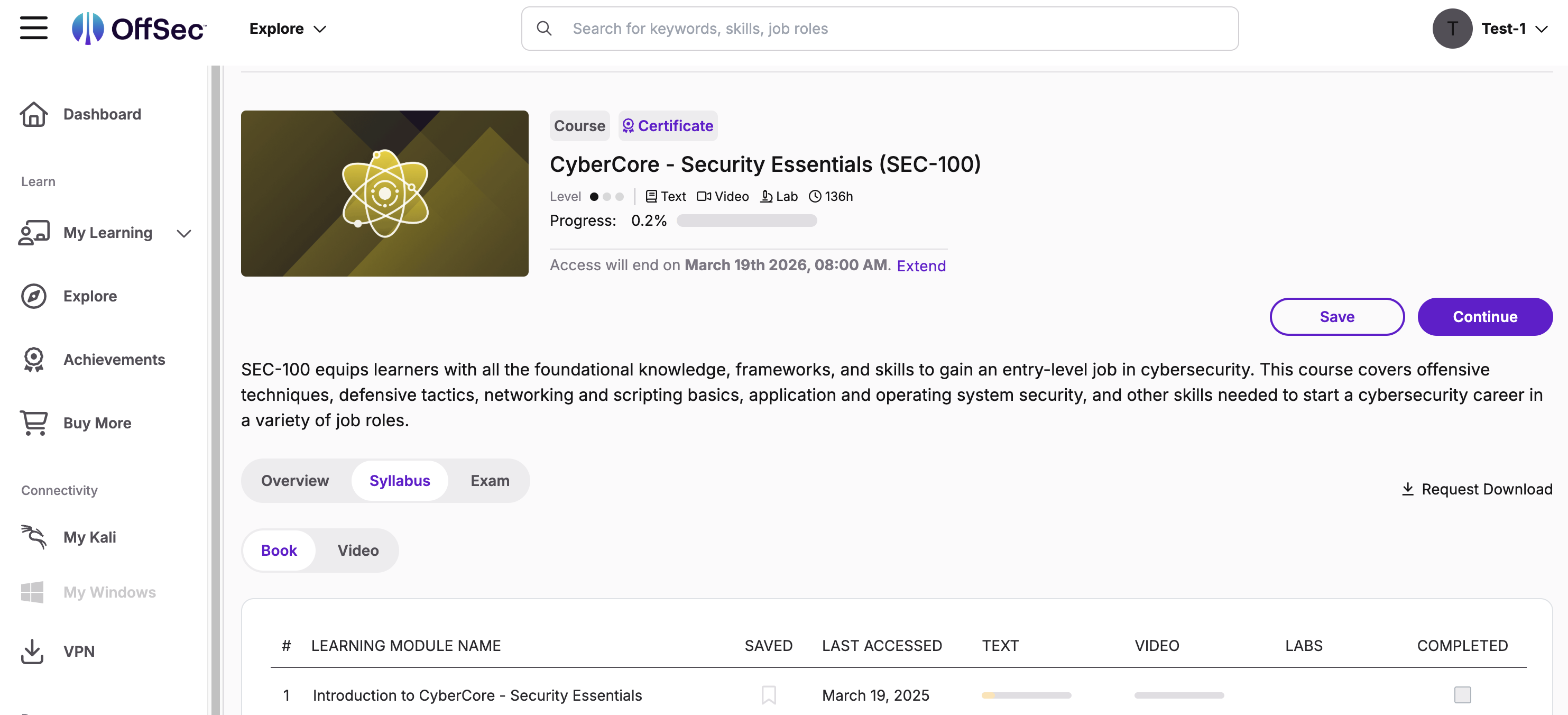This screenshot has height=715, width=1568.
Task: Click the Extend access link
Action: click(921, 265)
